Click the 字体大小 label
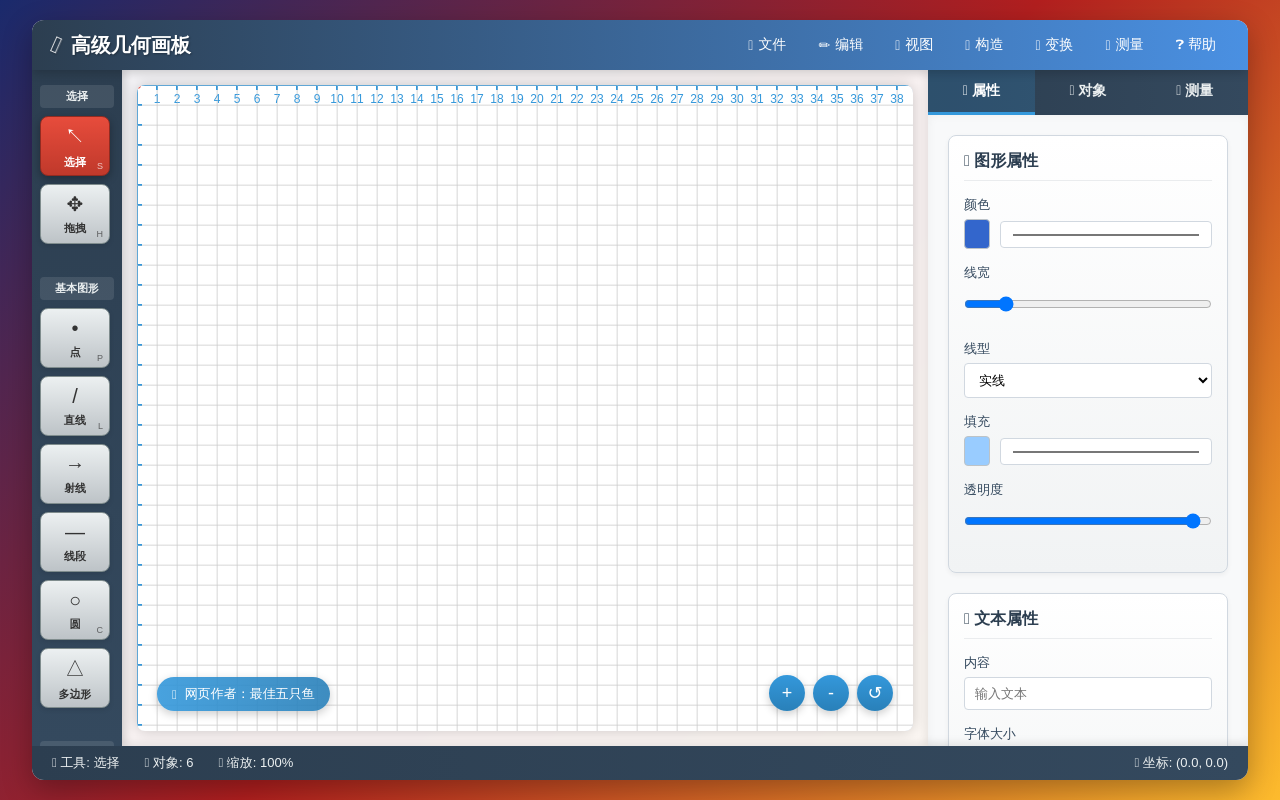Image resolution: width=1280 pixels, height=800 pixels. coord(990,734)
